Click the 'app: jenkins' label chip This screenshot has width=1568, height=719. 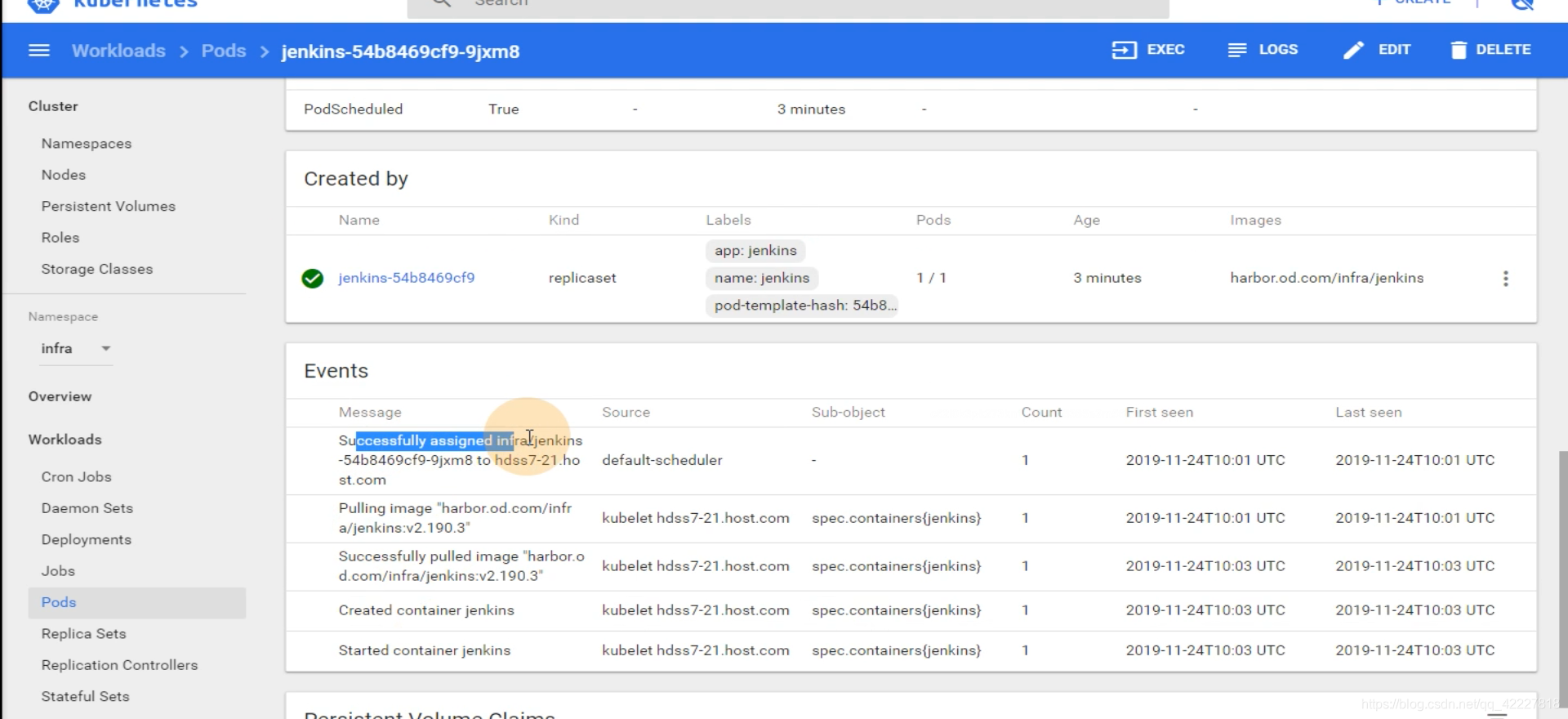click(755, 251)
